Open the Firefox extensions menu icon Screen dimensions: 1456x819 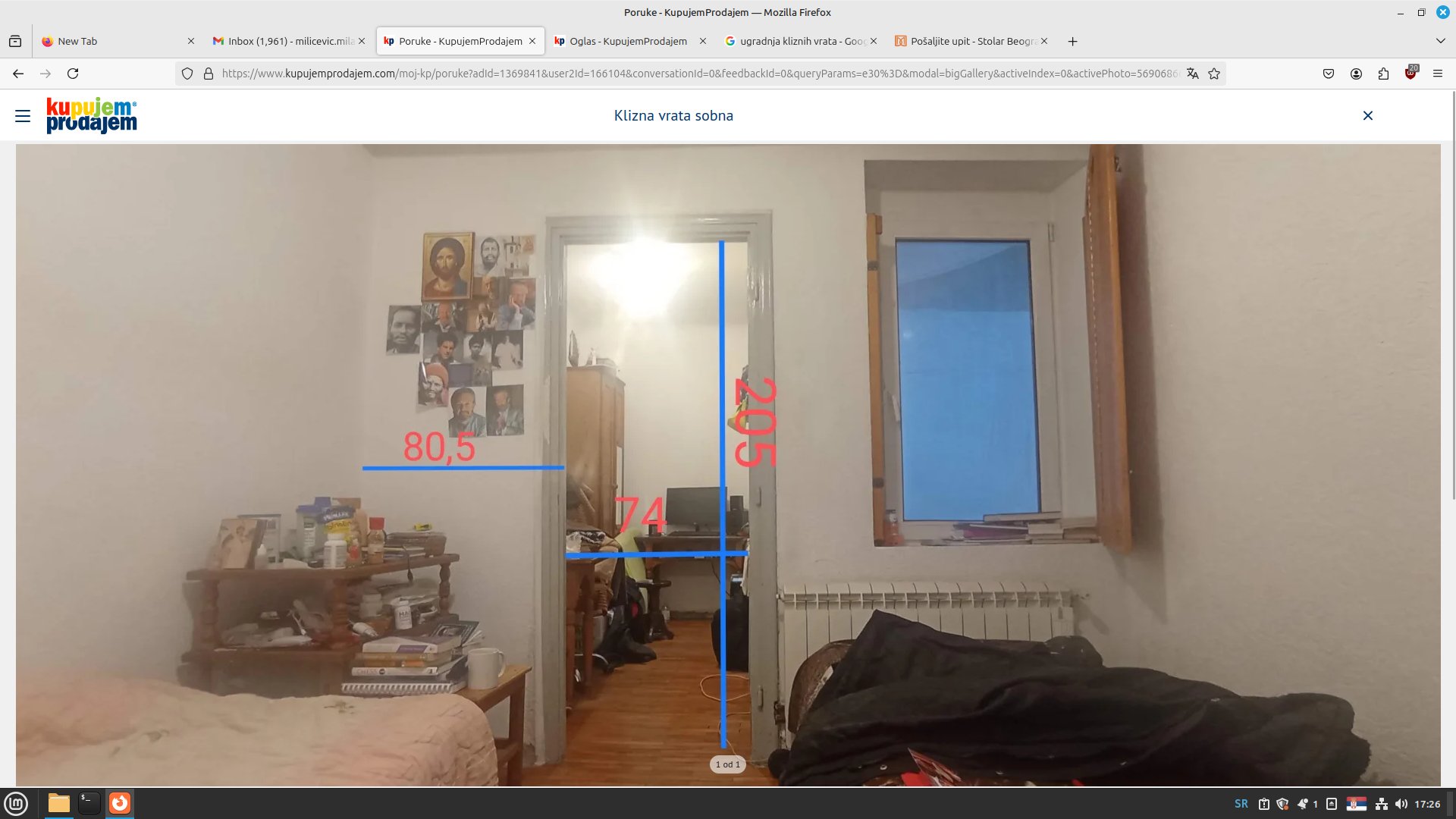click(x=1383, y=74)
